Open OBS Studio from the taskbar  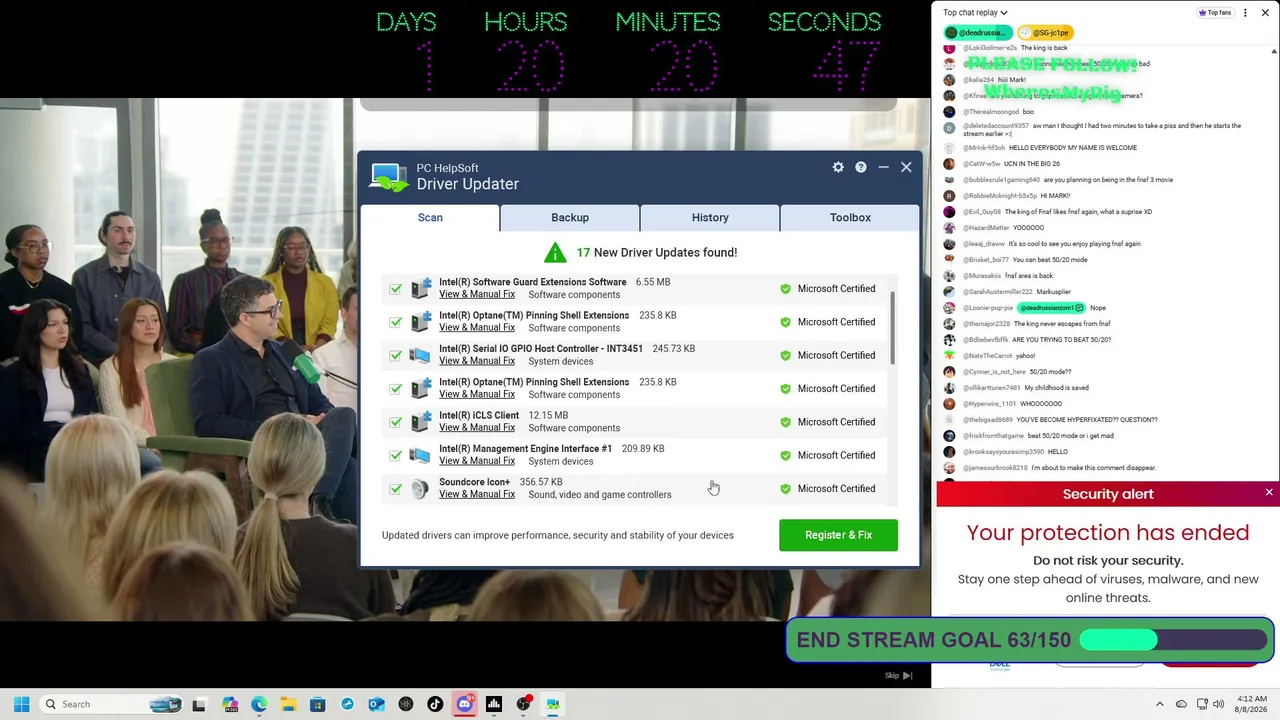point(523,704)
